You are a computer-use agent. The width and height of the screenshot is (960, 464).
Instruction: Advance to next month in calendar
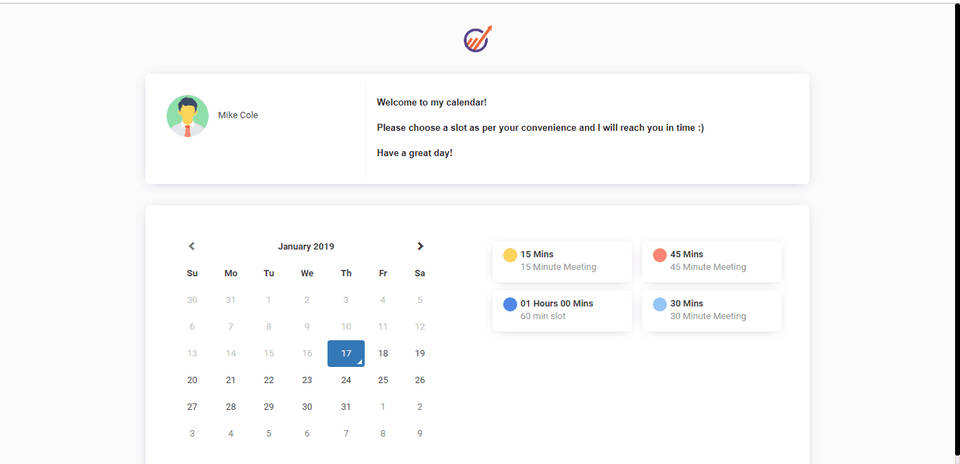tap(420, 246)
